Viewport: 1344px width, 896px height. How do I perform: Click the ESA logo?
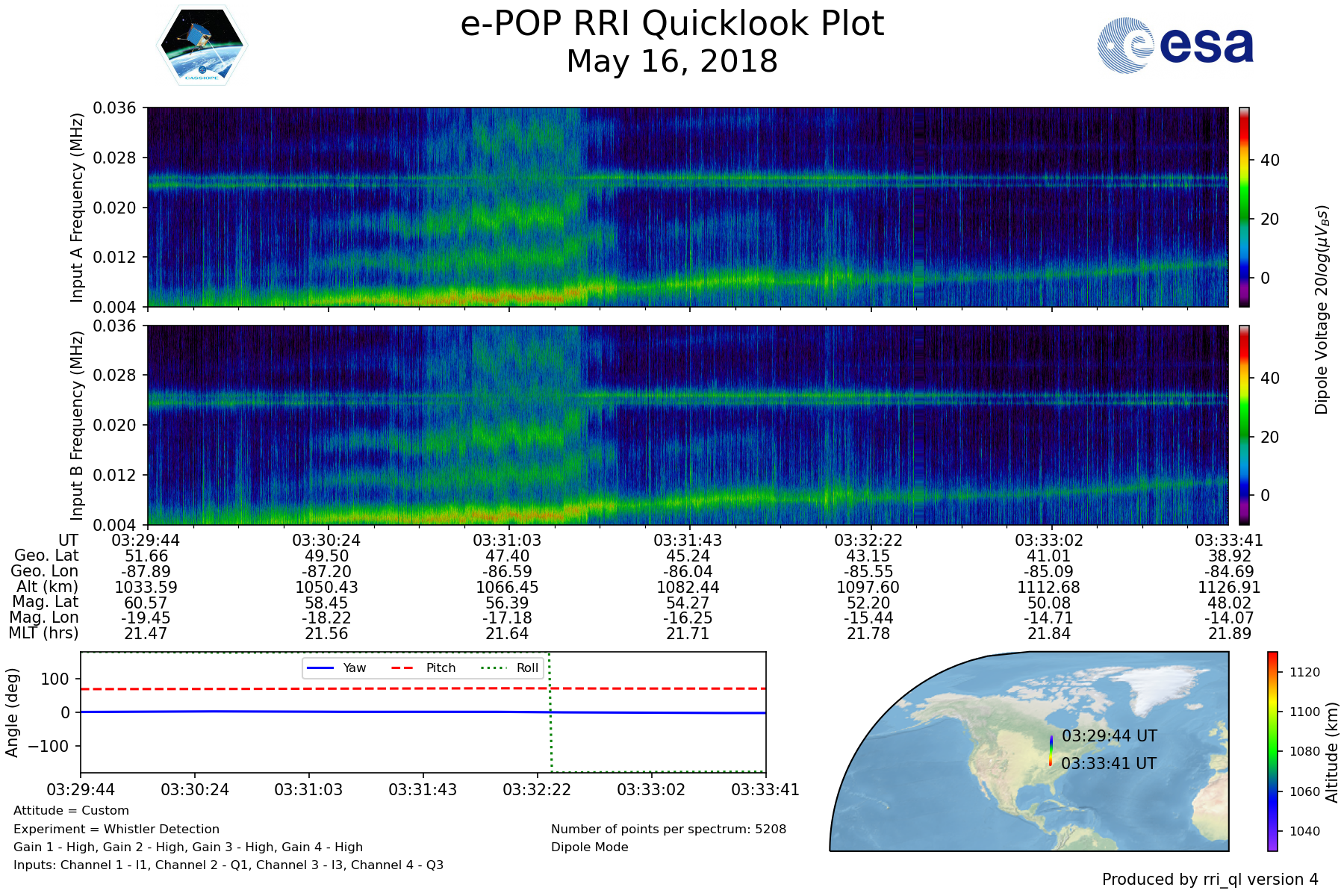(x=1175, y=46)
